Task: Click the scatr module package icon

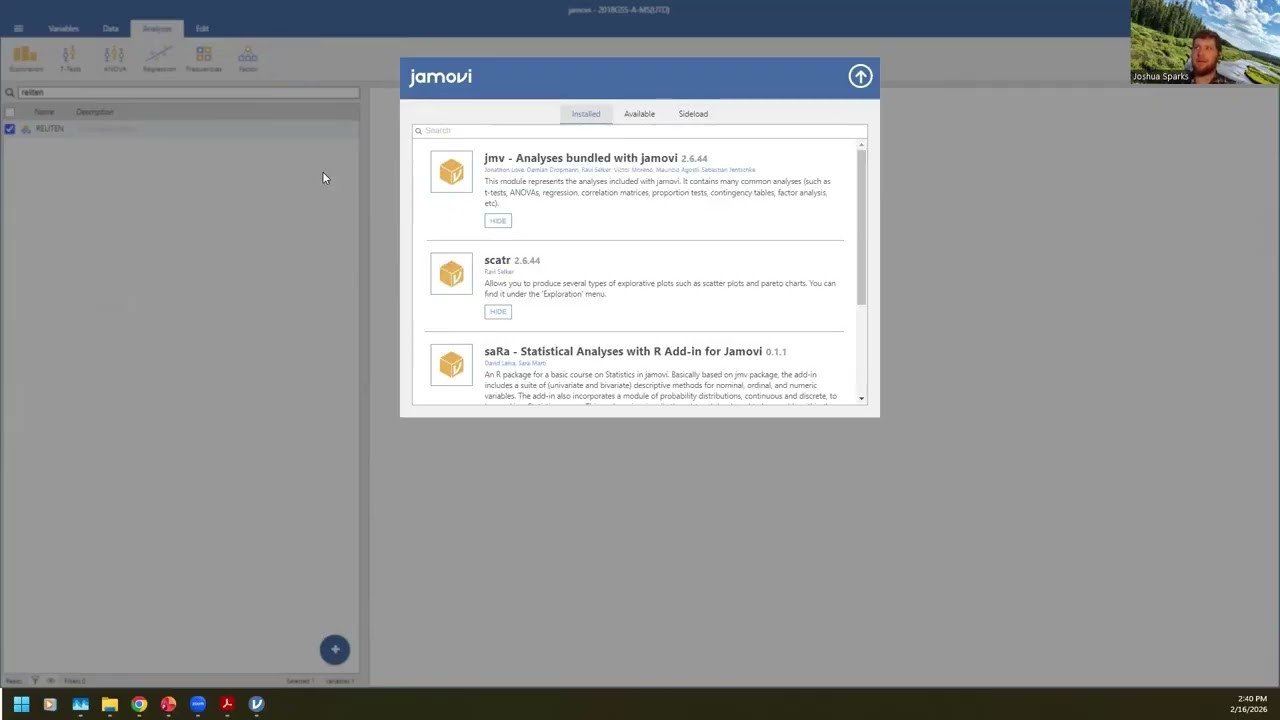Action: [451, 274]
